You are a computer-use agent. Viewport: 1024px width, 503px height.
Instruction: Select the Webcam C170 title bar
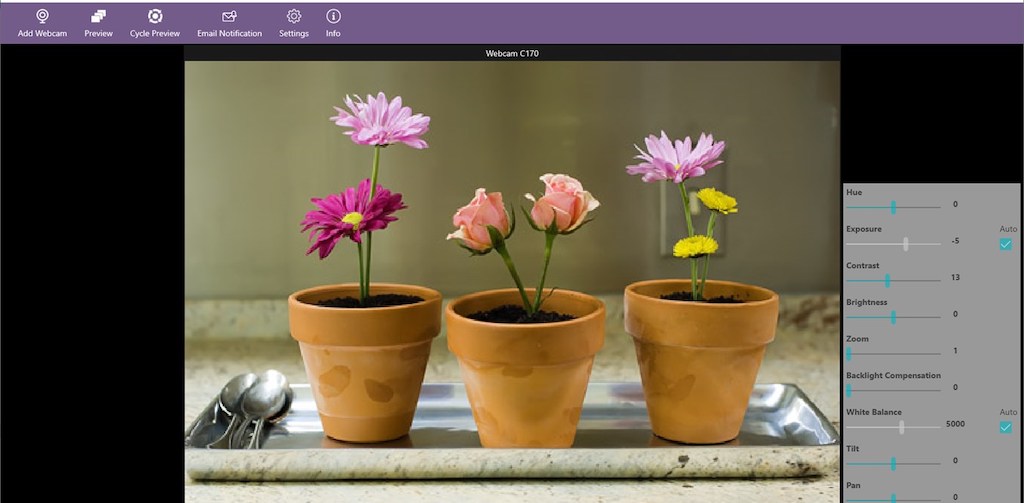click(512, 53)
